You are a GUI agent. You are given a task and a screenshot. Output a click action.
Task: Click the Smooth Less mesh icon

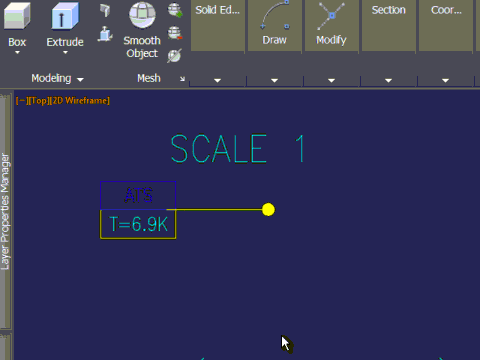tap(175, 33)
